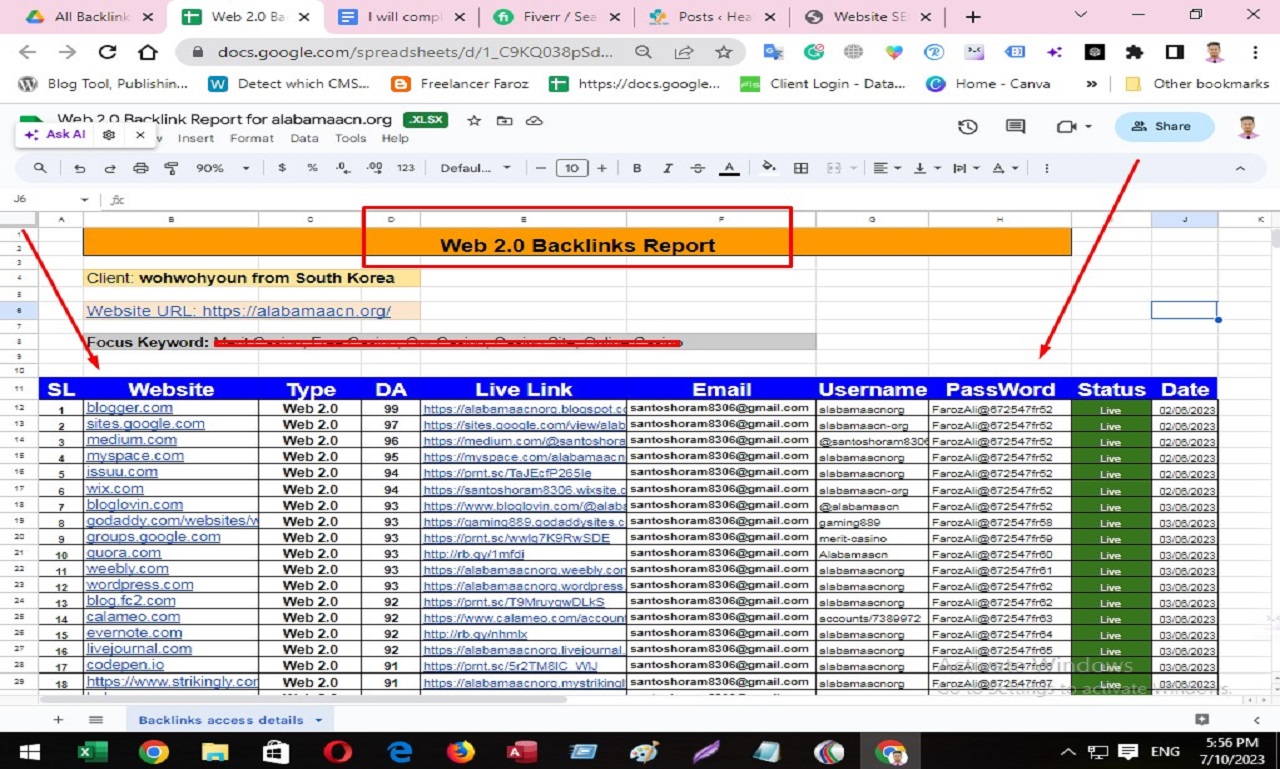
Task: Increase decimal places
Action: [374, 168]
